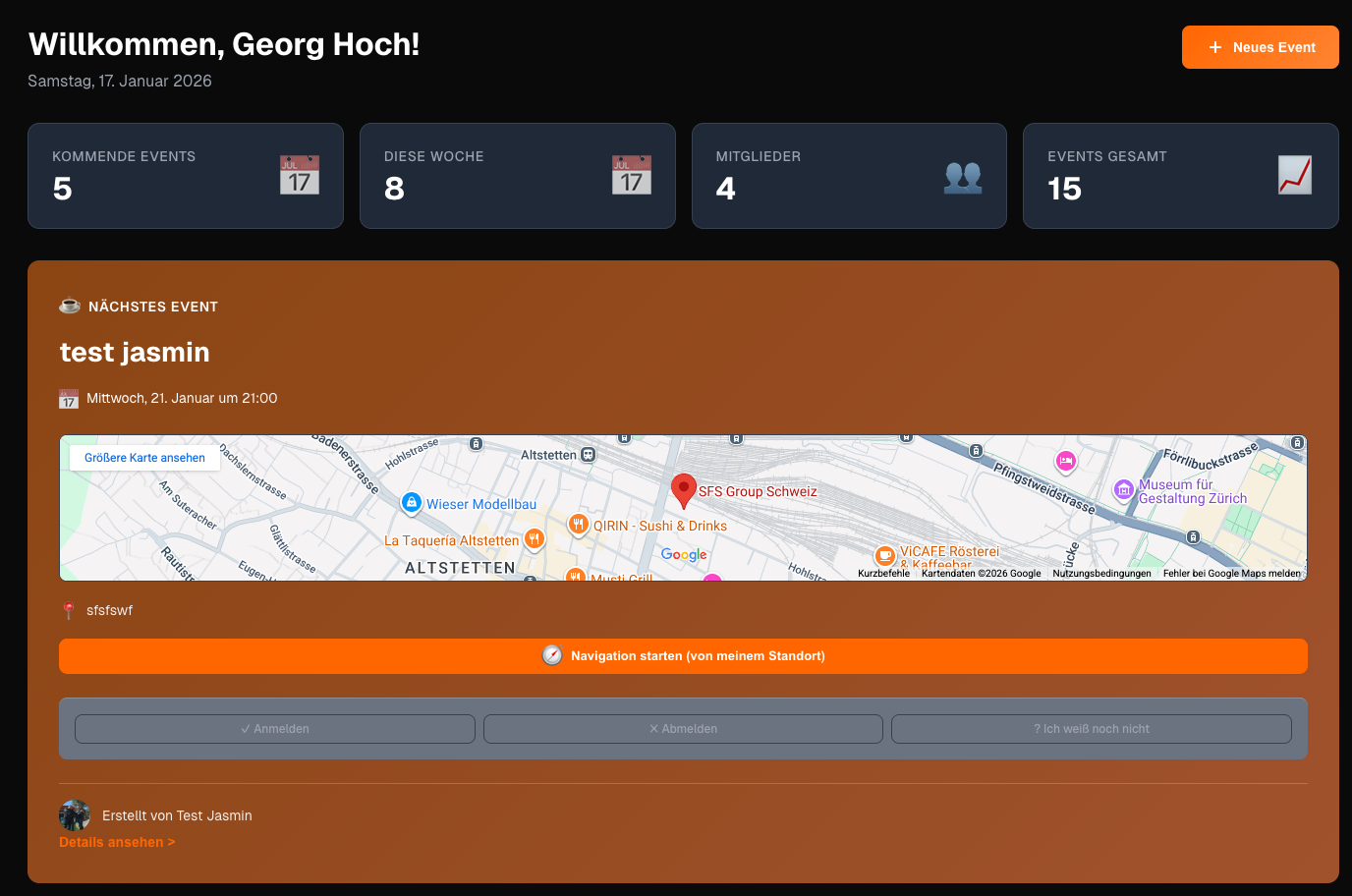Open the Nutzungsbedingungen map terms link
Viewport: 1352px width, 896px height.
[x=1101, y=574]
